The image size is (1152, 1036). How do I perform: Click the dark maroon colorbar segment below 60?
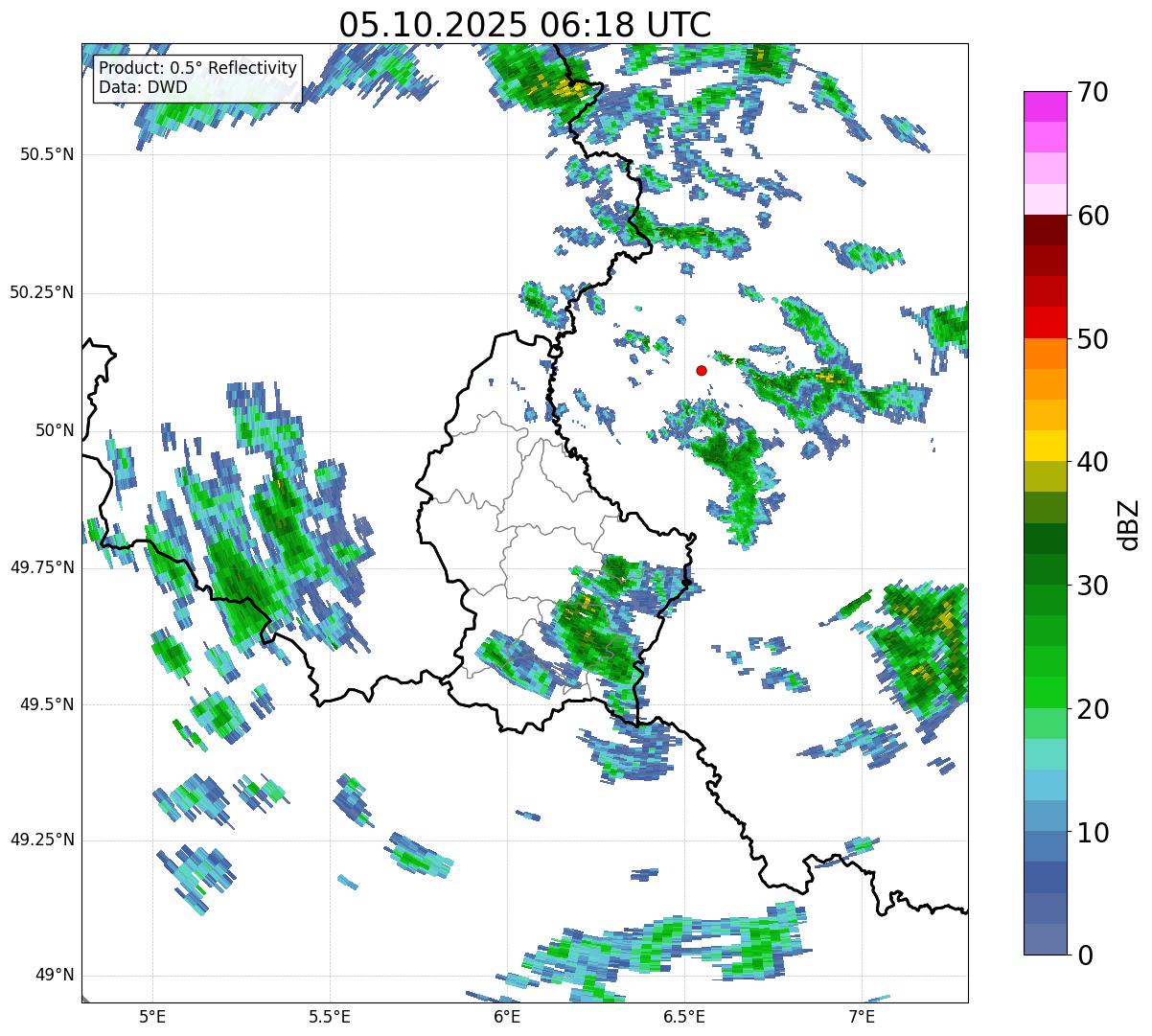[1045, 230]
